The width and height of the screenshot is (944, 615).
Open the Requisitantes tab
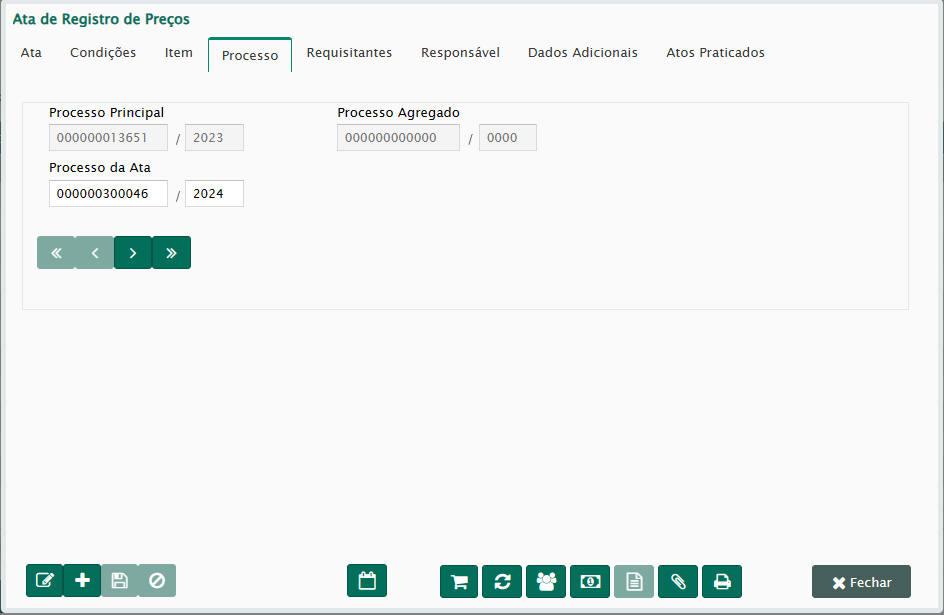tap(349, 53)
